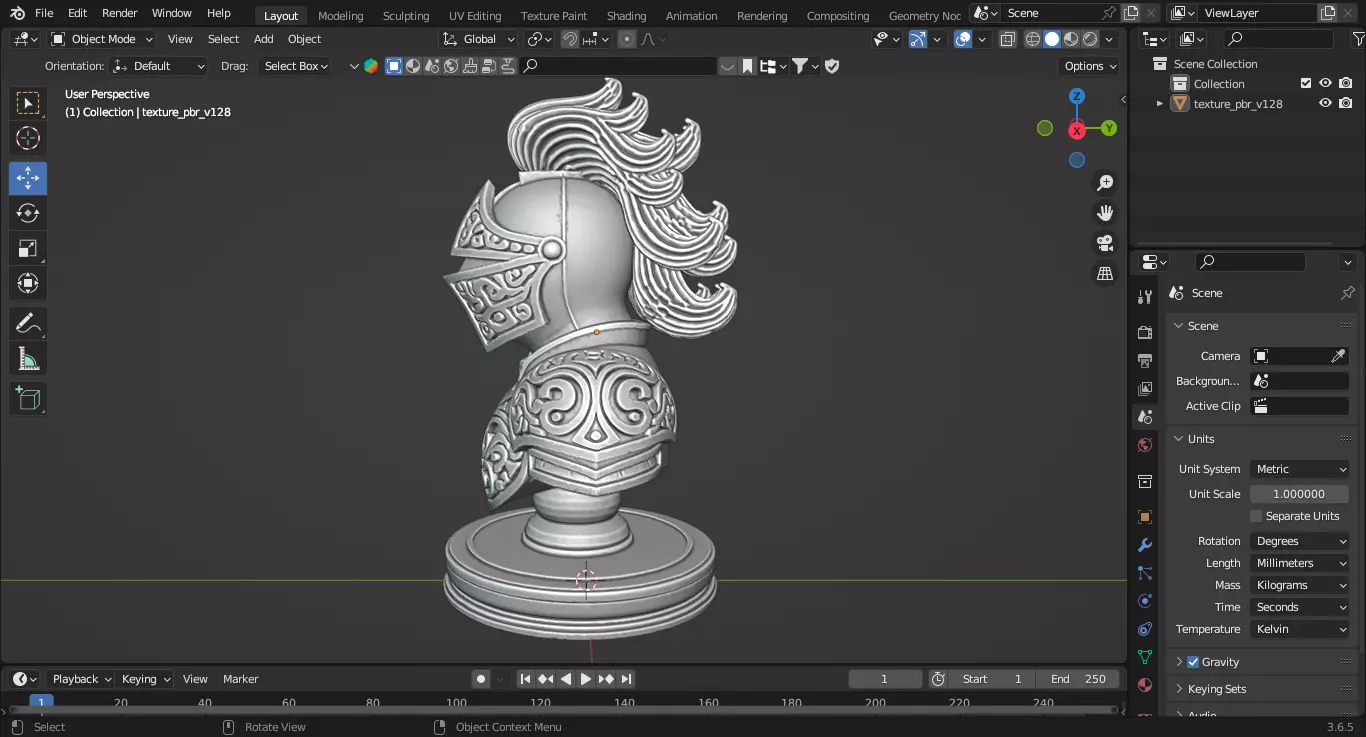Open the Modifiers properties tab
The width and height of the screenshot is (1366, 737).
tap(1145, 545)
